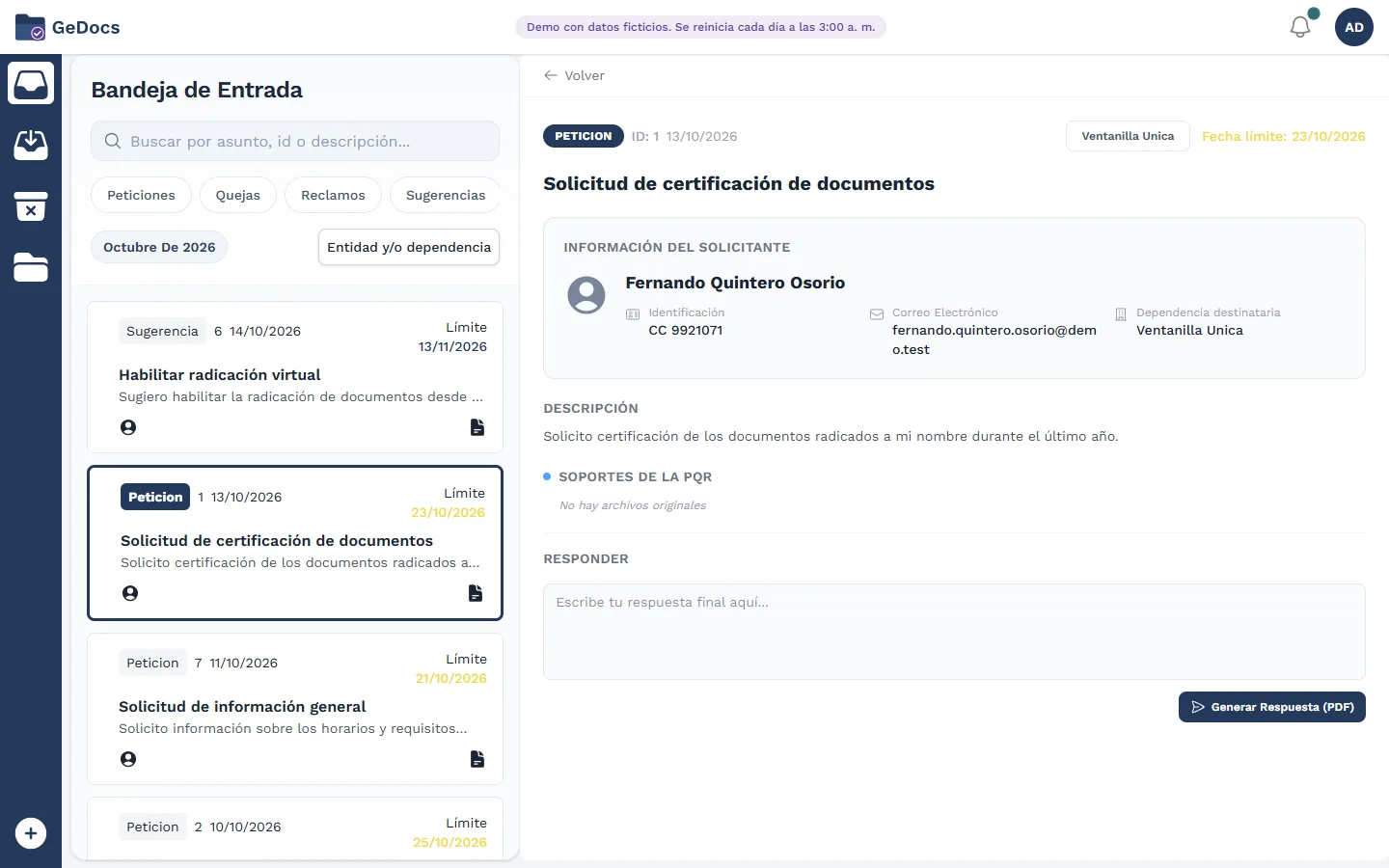Filter by Quejas

(x=238, y=195)
